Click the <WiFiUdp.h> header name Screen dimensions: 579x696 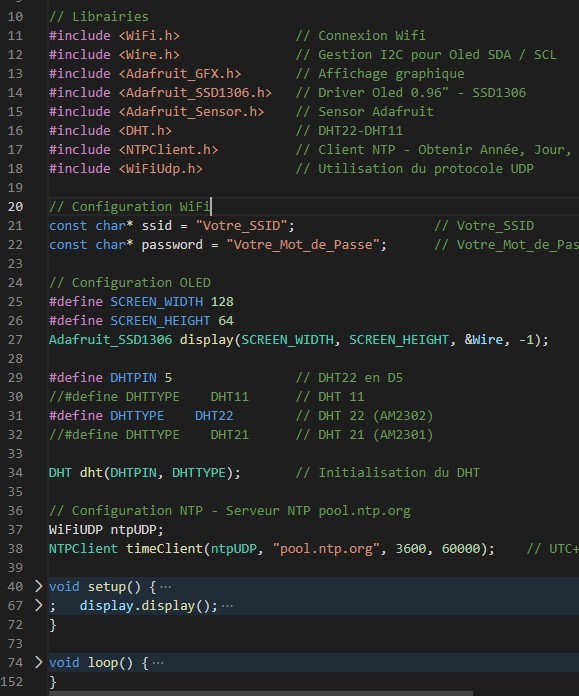click(x=160, y=169)
